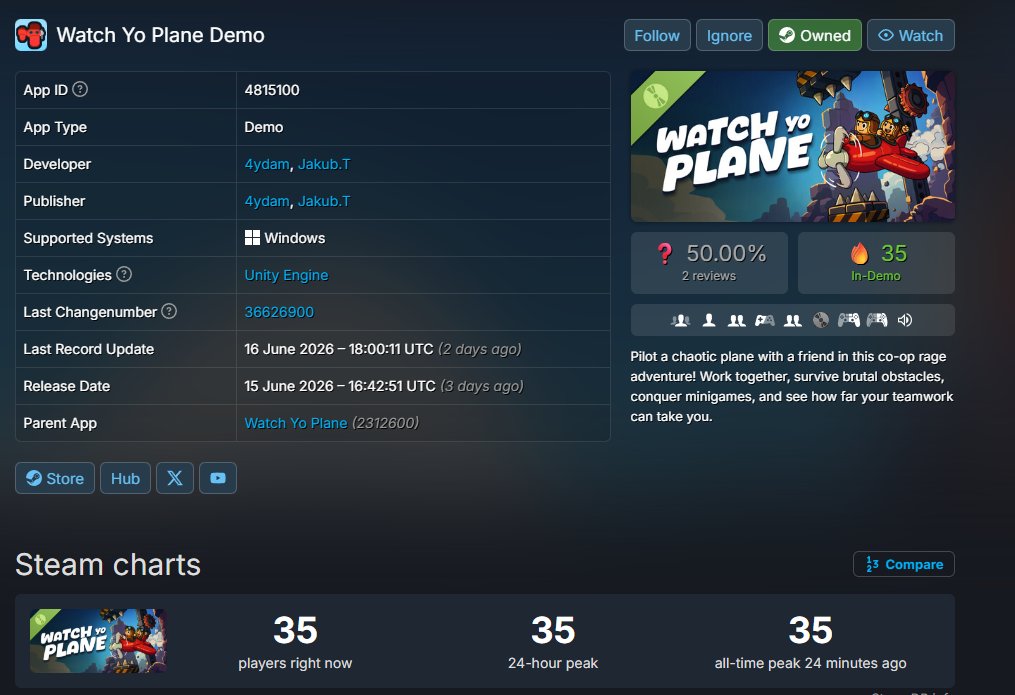Image resolution: width=1015 pixels, height=695 pixels.
Task: Click the multi-player three-people category icon
Action: [680, 320]
